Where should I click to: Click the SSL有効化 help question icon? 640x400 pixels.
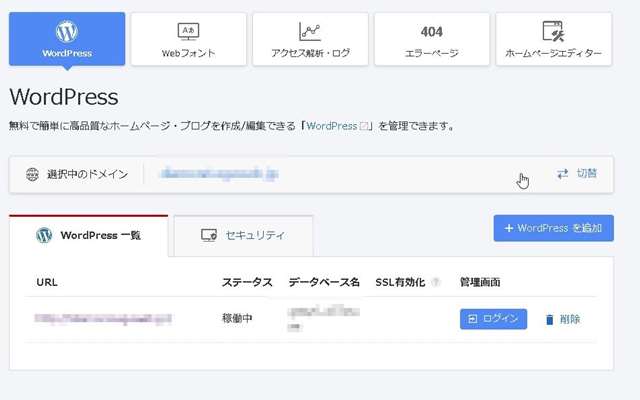[436, 283]
